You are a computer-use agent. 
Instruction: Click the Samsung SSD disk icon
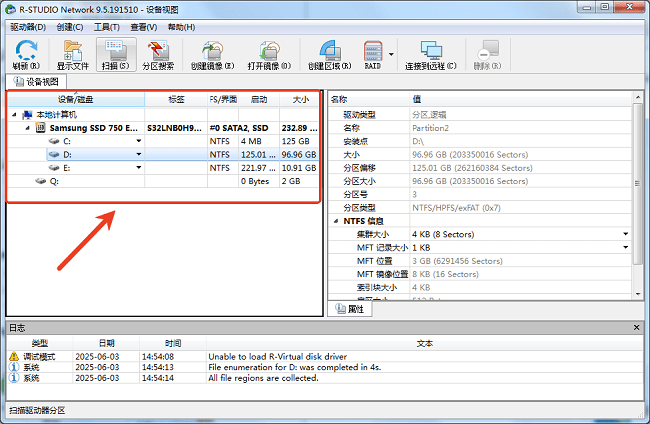(40, 128)
